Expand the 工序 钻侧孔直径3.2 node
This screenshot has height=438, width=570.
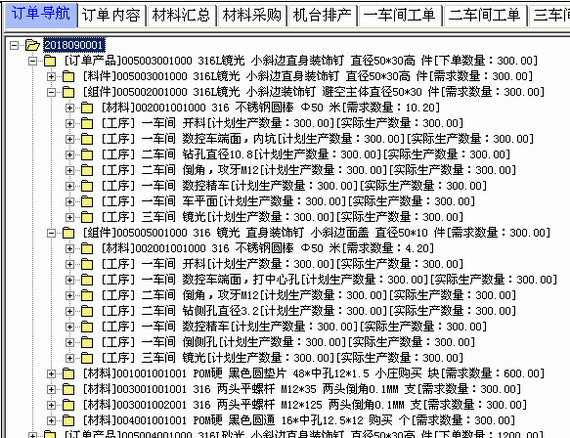point(70,311)
